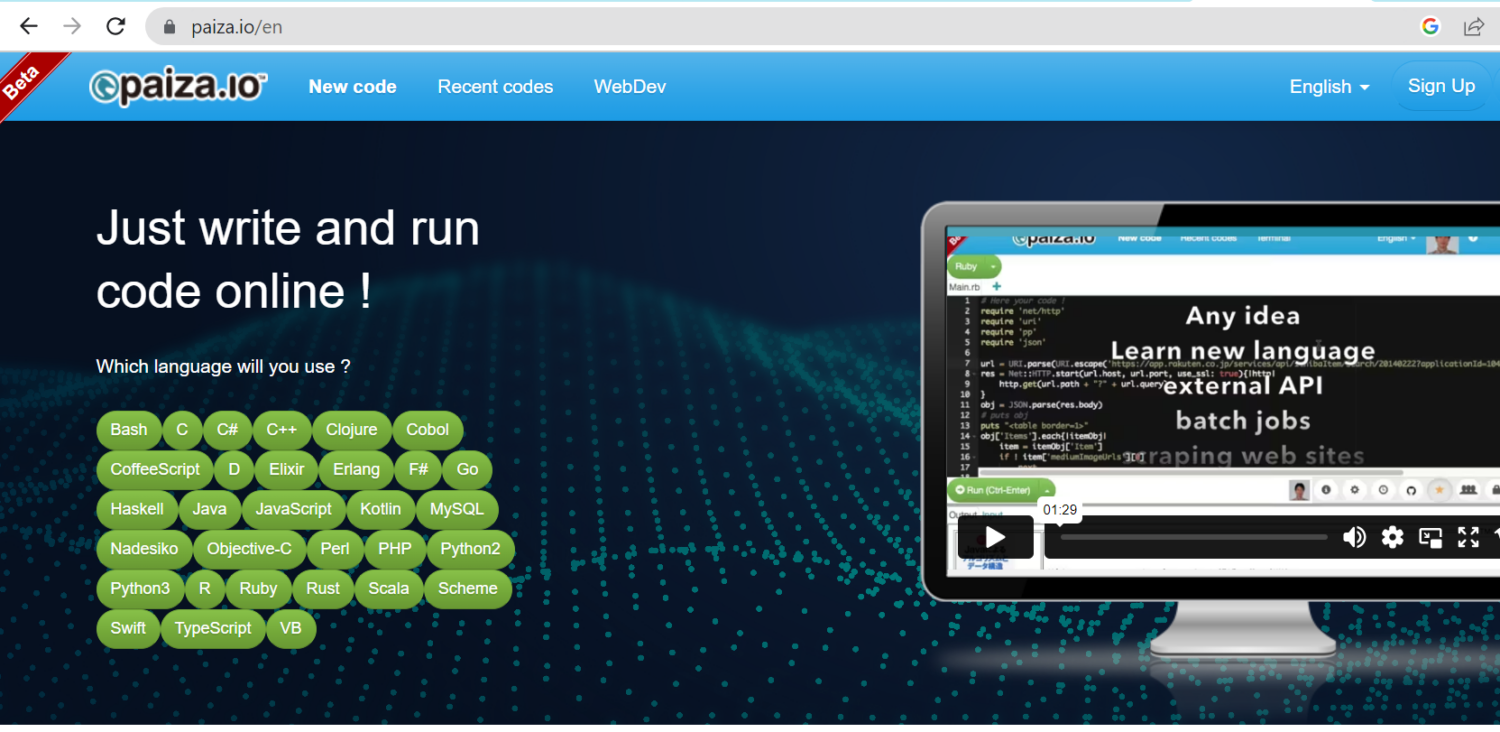
Task: Expand the English language dropdown
Action: 1329,87
